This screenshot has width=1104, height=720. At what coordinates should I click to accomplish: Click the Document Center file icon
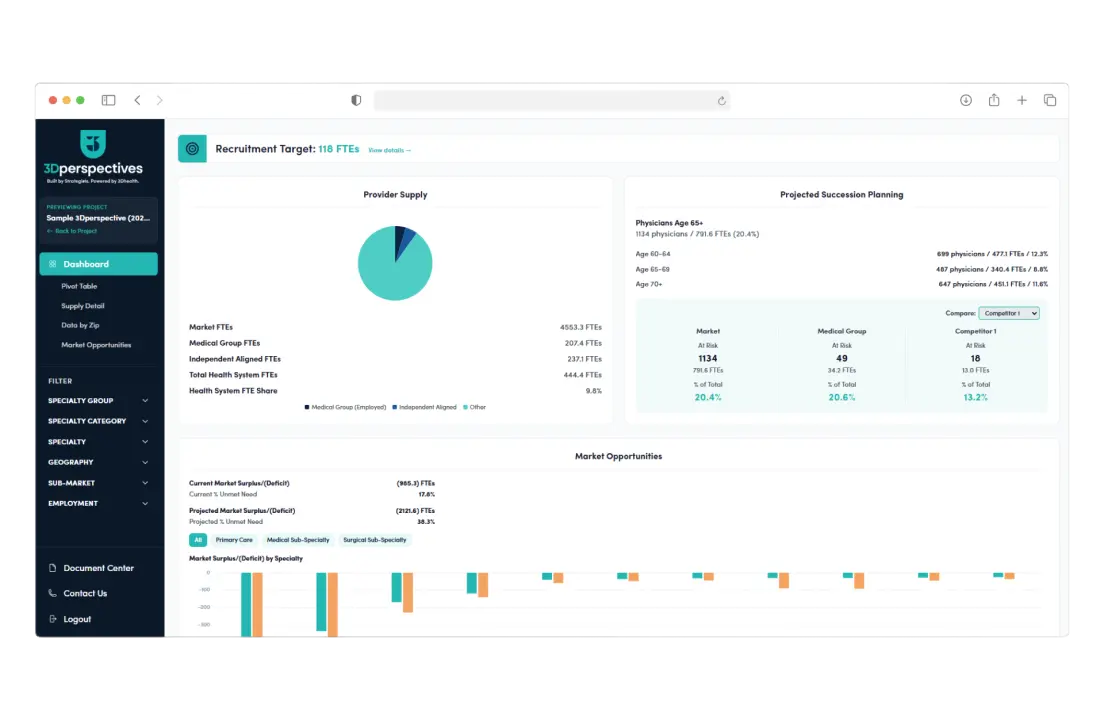click(x=53, y=568)
